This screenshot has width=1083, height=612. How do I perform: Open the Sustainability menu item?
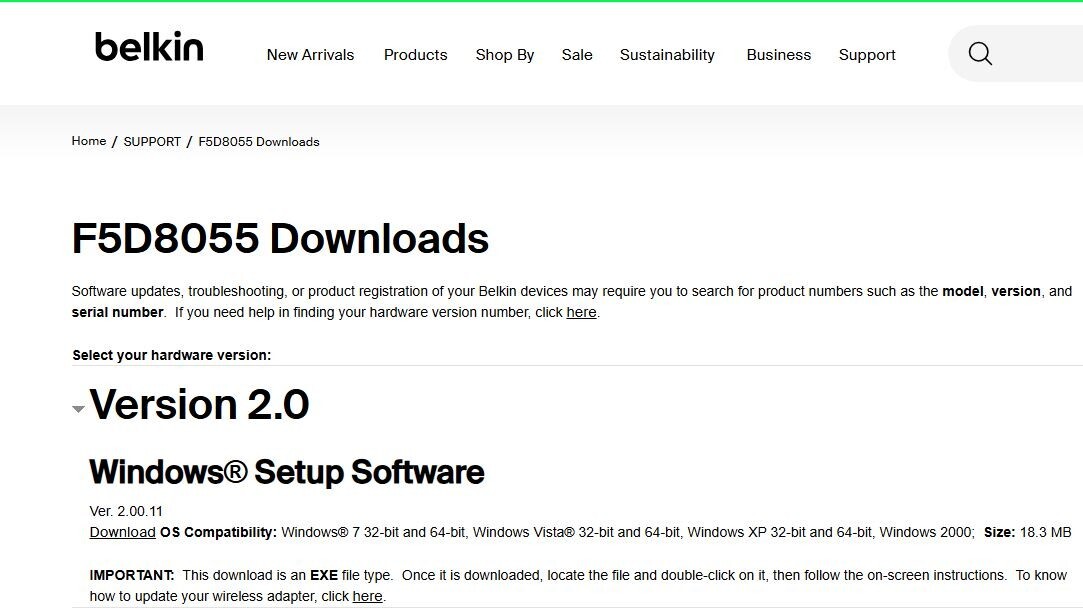(667, 55)
